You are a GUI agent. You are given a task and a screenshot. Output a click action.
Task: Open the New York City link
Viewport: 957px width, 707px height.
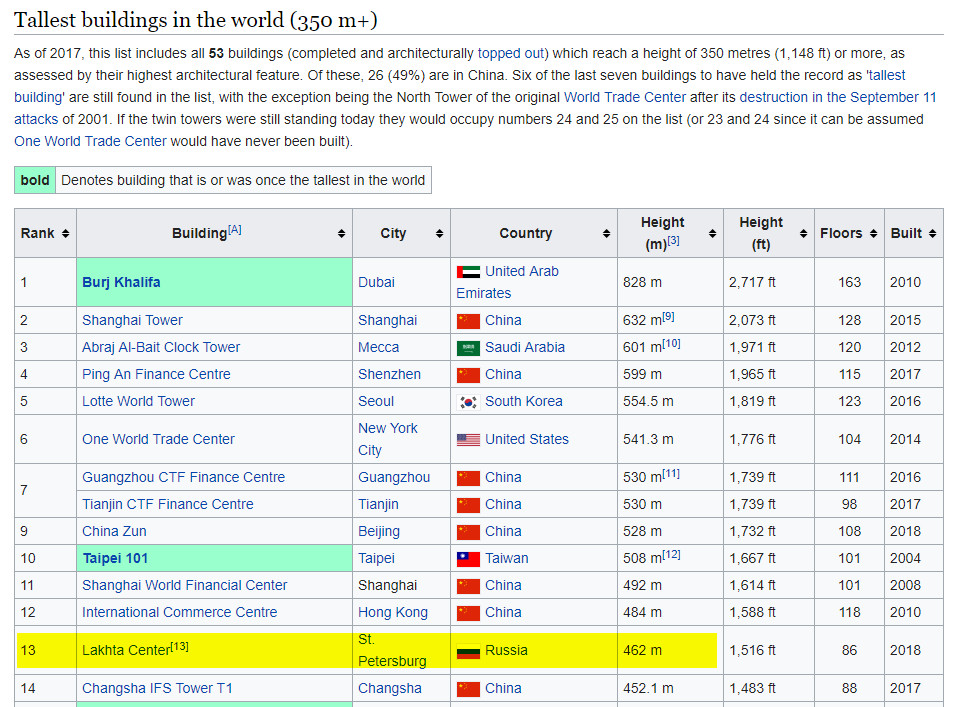(388, 439)
